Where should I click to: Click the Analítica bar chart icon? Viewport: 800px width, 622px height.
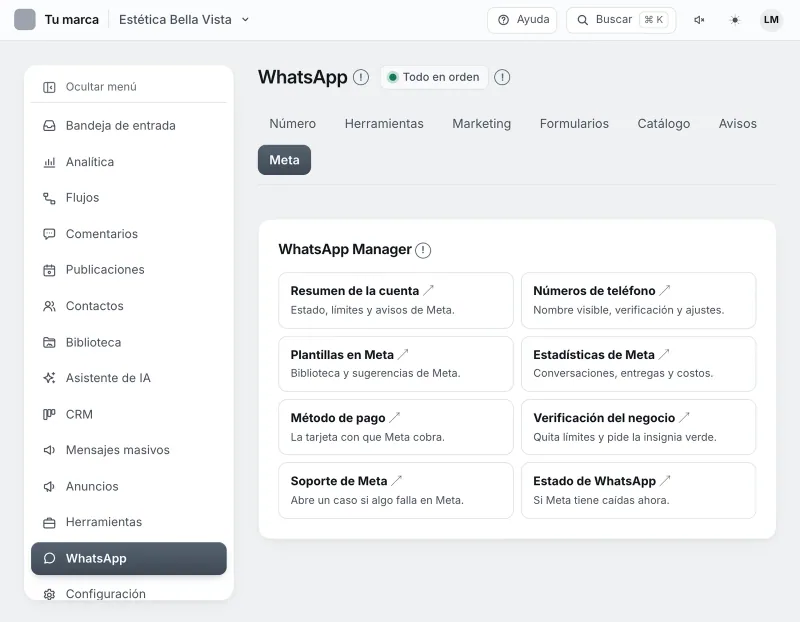coord(49,162)
